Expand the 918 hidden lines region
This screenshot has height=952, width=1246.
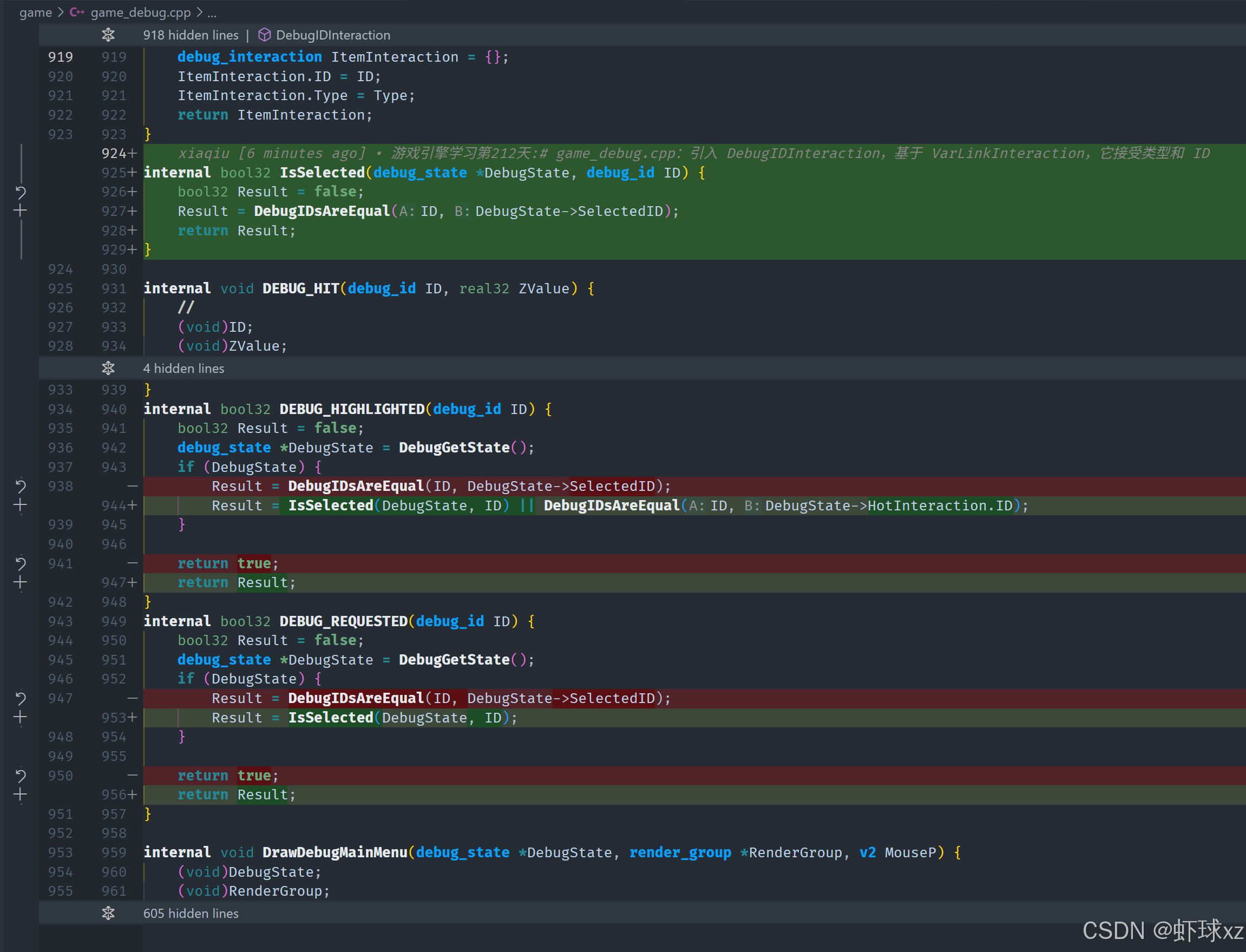point(108,35)
